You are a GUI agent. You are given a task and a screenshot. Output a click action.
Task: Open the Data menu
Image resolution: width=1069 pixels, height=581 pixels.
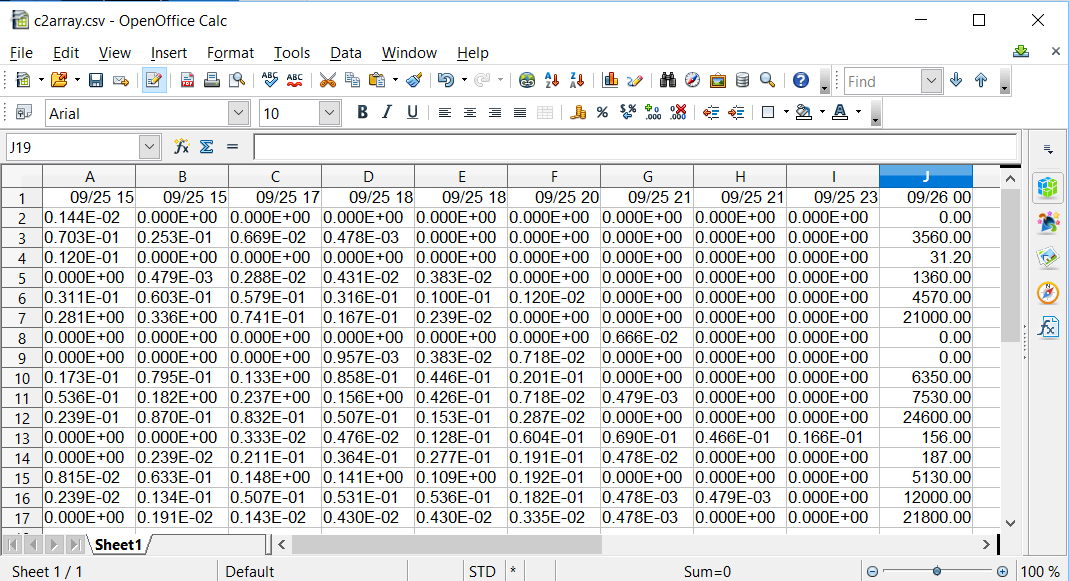click(345, 53)
